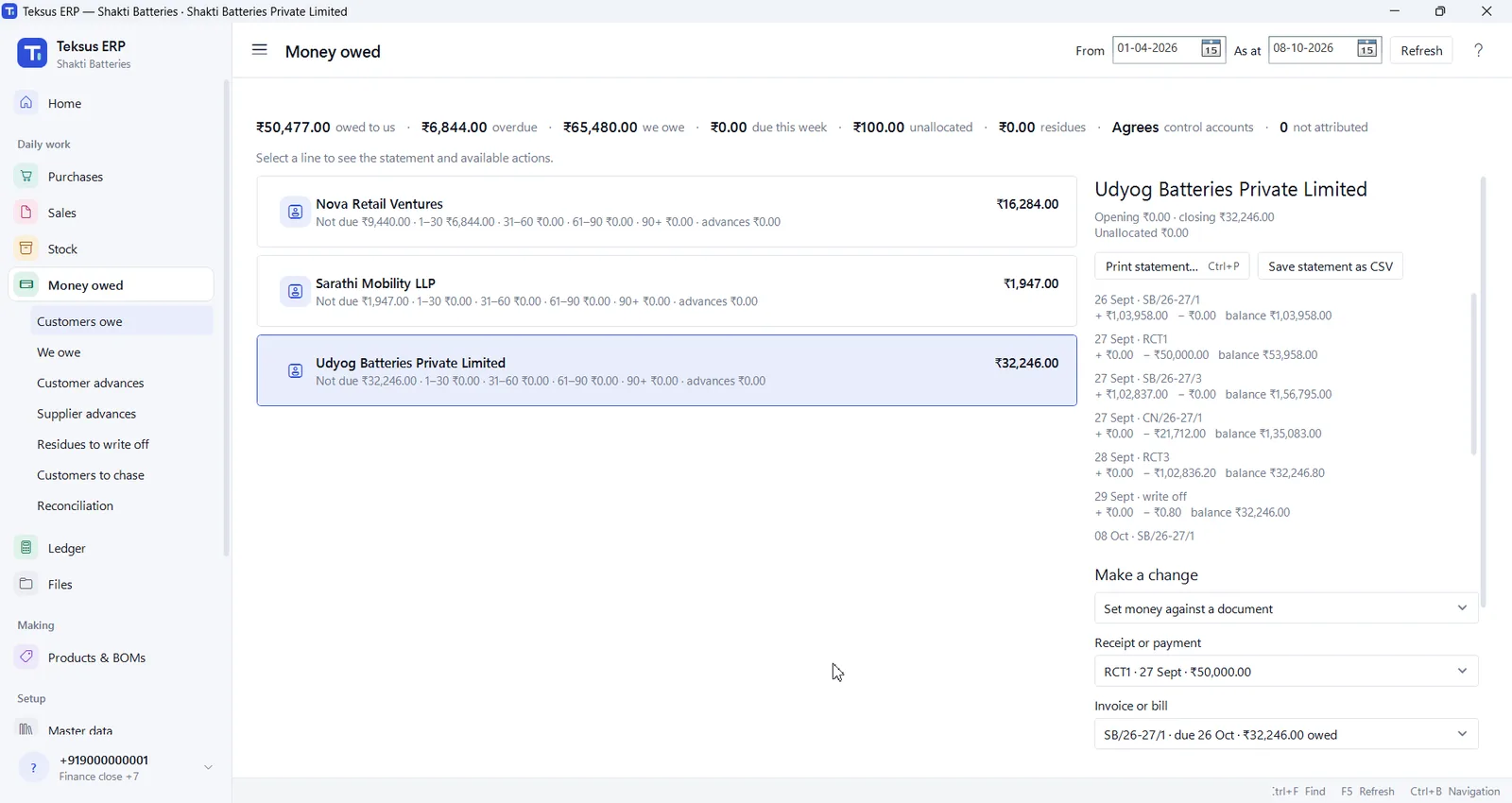Open Customers to chase

pyautogui.click(x=122, y=475)
